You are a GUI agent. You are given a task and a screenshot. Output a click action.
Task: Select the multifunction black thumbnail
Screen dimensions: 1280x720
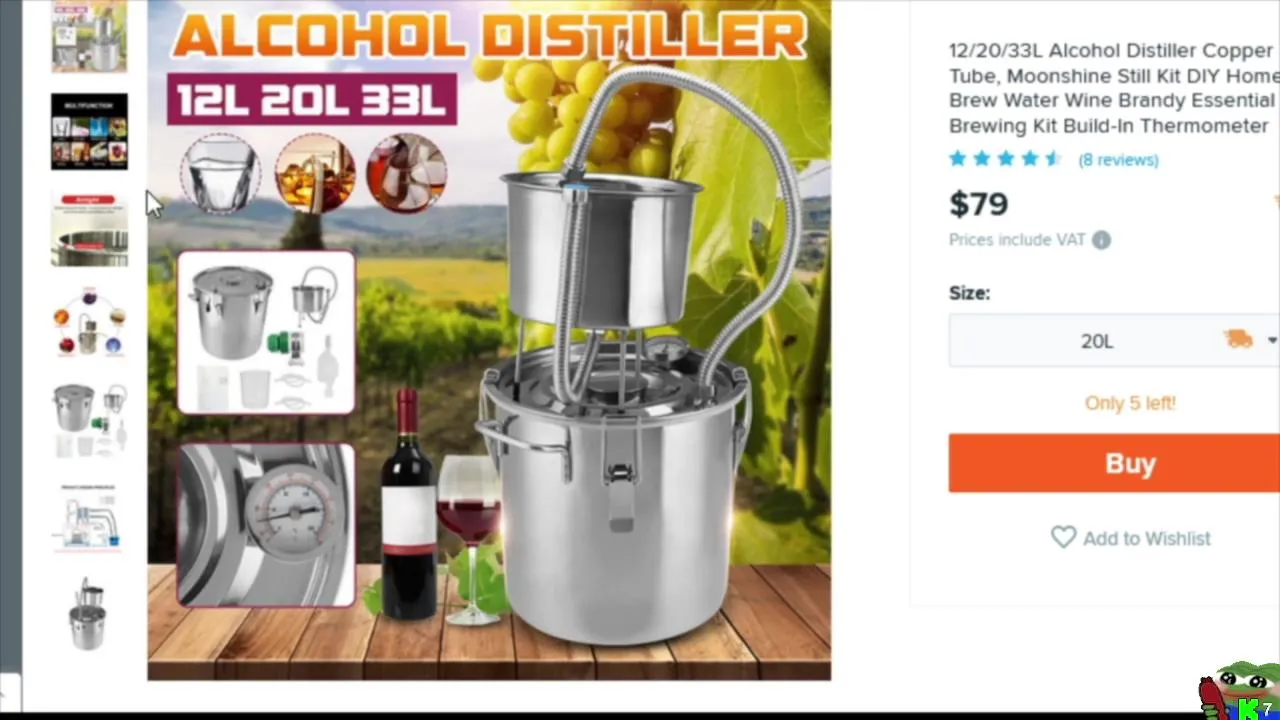[89, 132]
